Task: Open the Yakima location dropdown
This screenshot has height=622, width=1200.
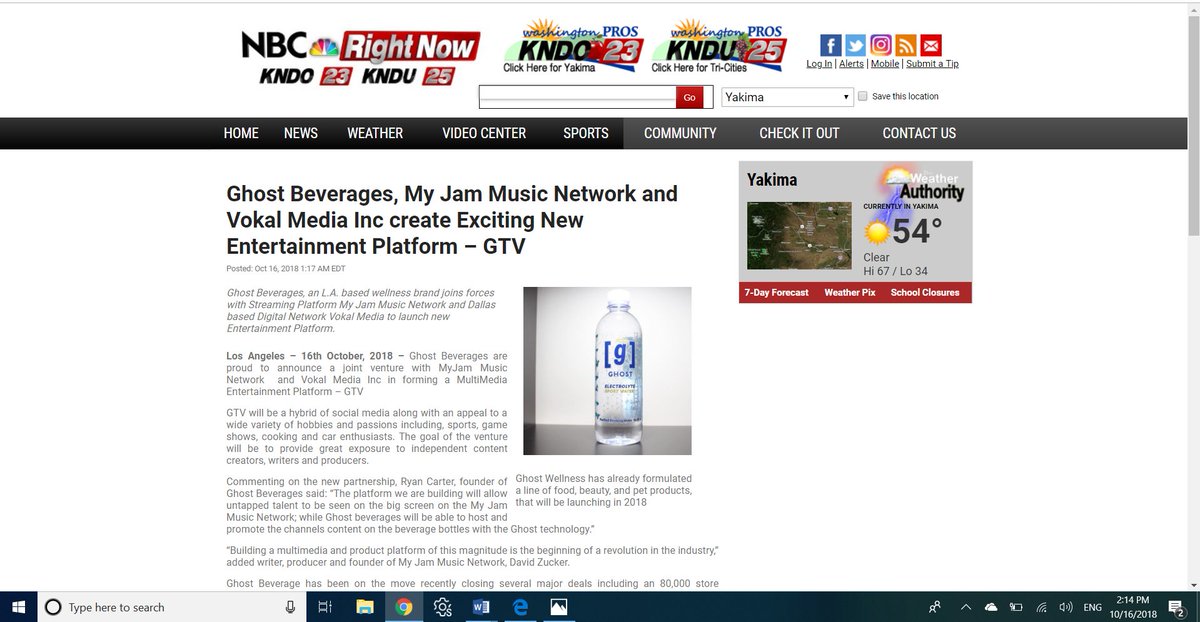Action: [787, 97]
